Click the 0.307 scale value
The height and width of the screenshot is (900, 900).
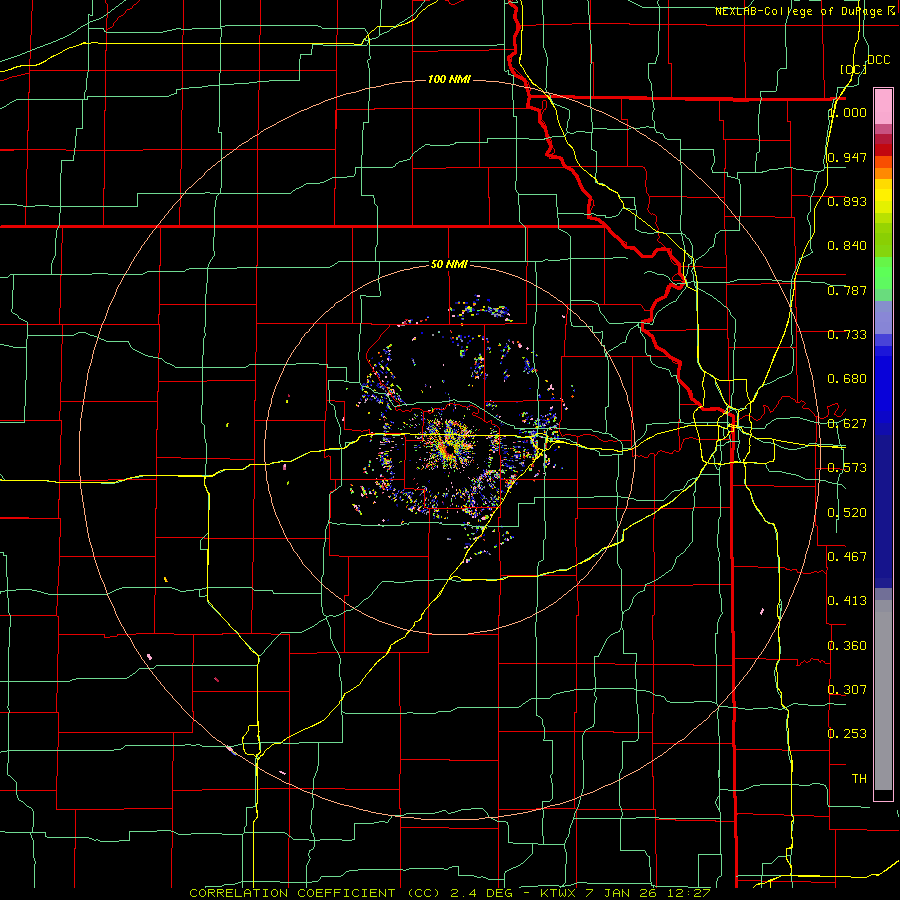pos(847,690)
